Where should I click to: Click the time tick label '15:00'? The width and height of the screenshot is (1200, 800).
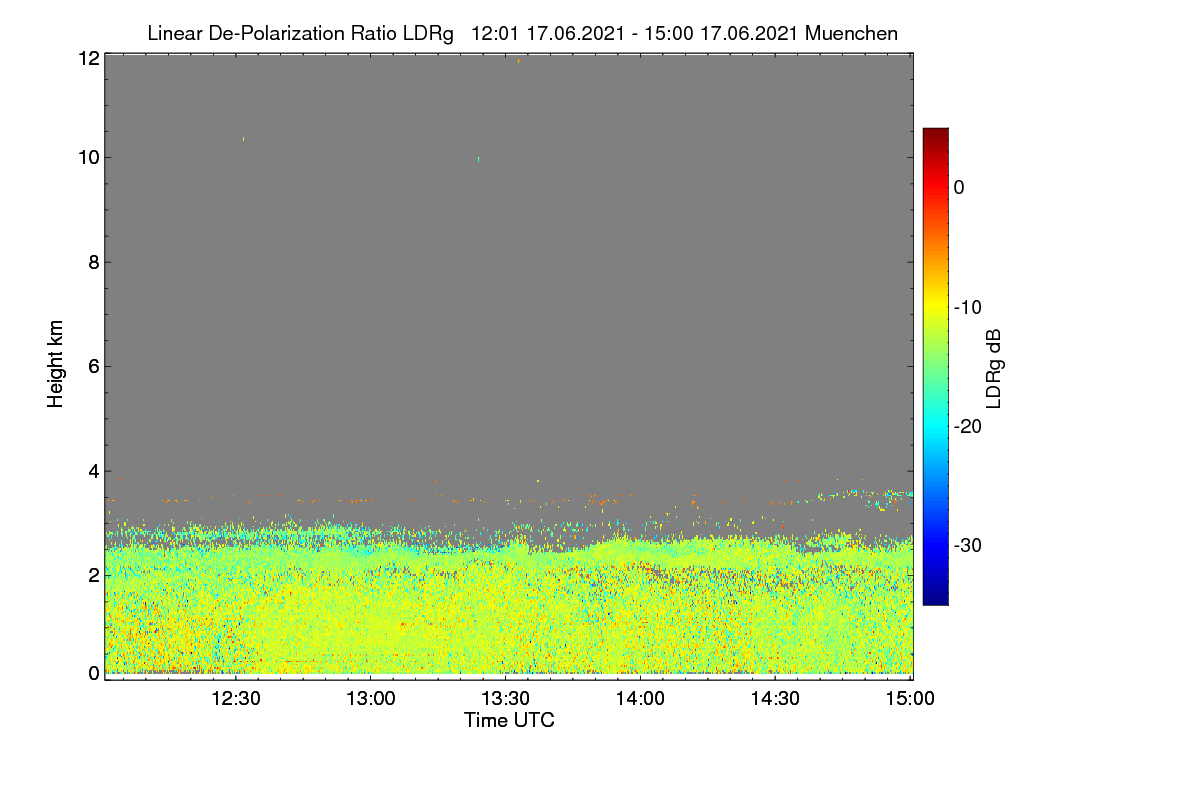[911, 699]
